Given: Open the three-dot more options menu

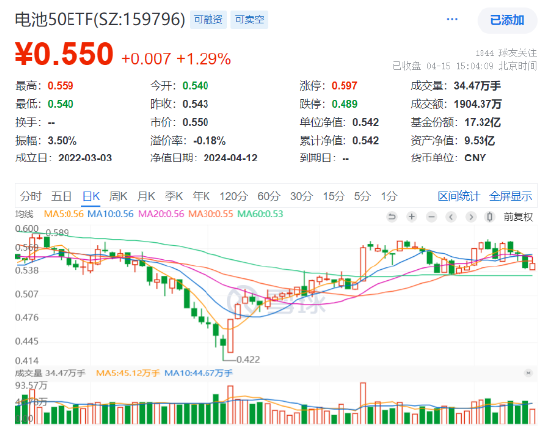Looking at the screenshot, I should tap(452, 19).
